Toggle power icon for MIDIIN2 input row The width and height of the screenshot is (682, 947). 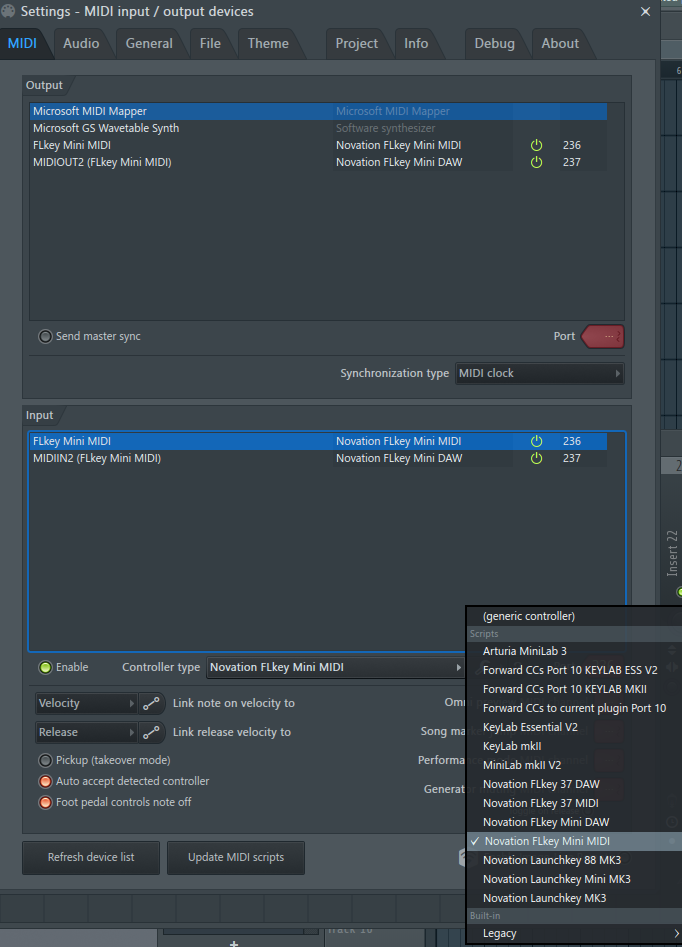point(536,458)
